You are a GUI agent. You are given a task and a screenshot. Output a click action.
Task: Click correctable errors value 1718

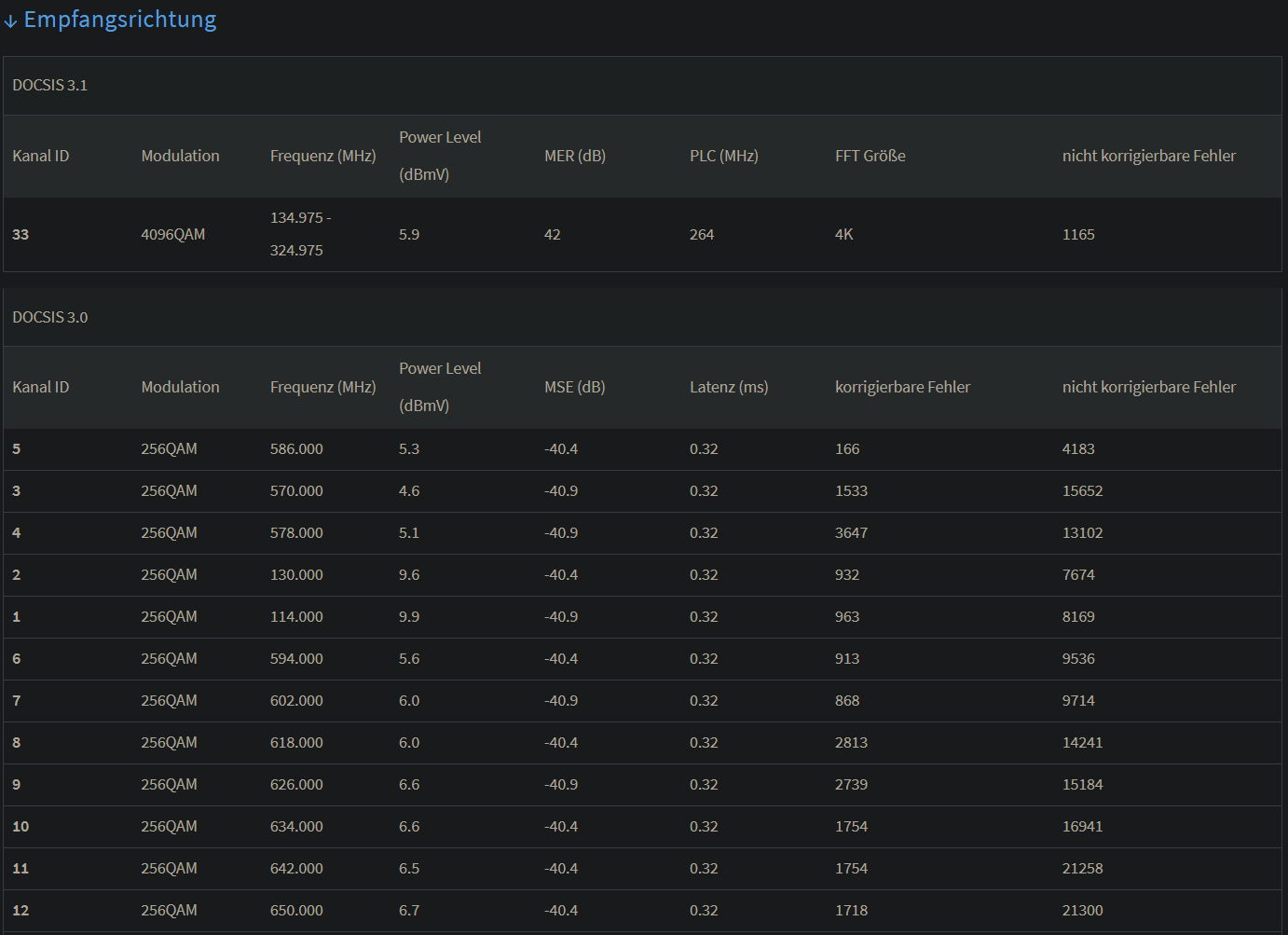tap(851, 910)
